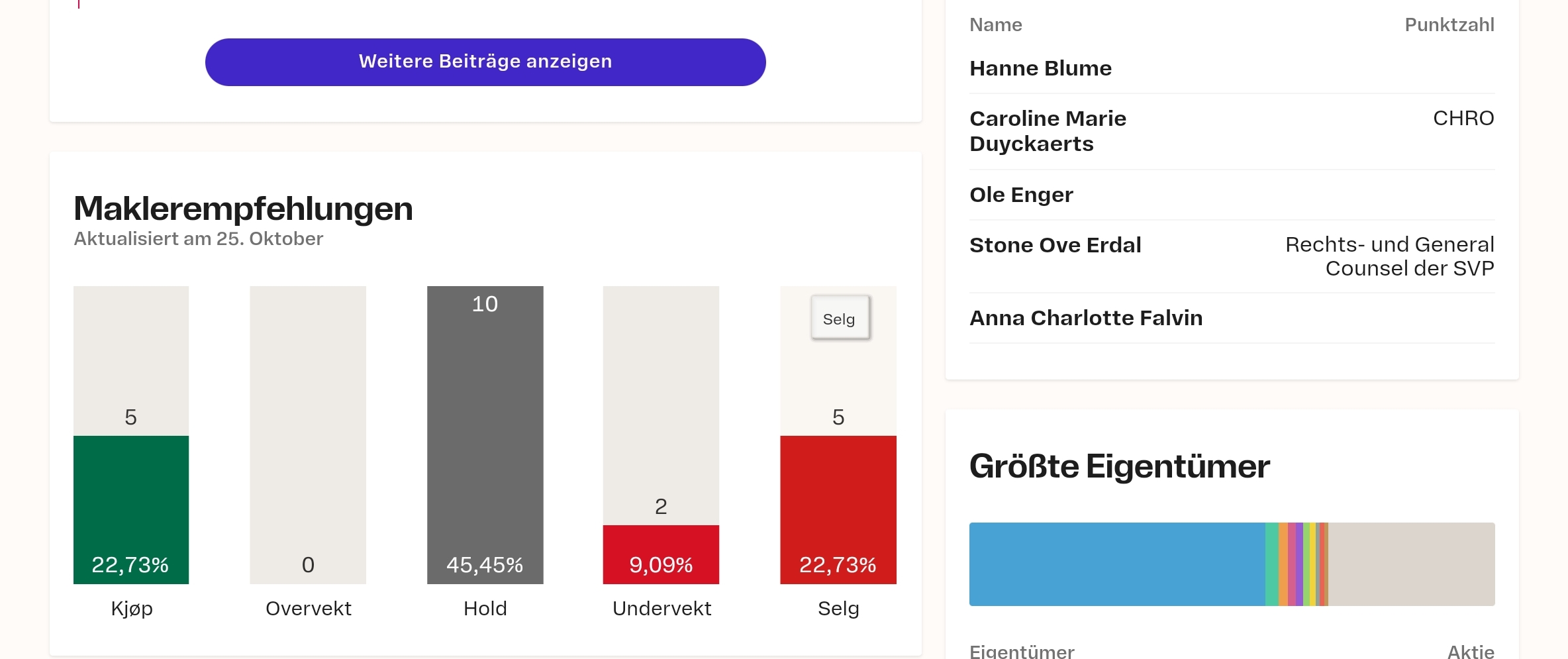This screenshot has height=659, width=1568.
Task: Click the Aktie column label
Action: pos(1473,652)
